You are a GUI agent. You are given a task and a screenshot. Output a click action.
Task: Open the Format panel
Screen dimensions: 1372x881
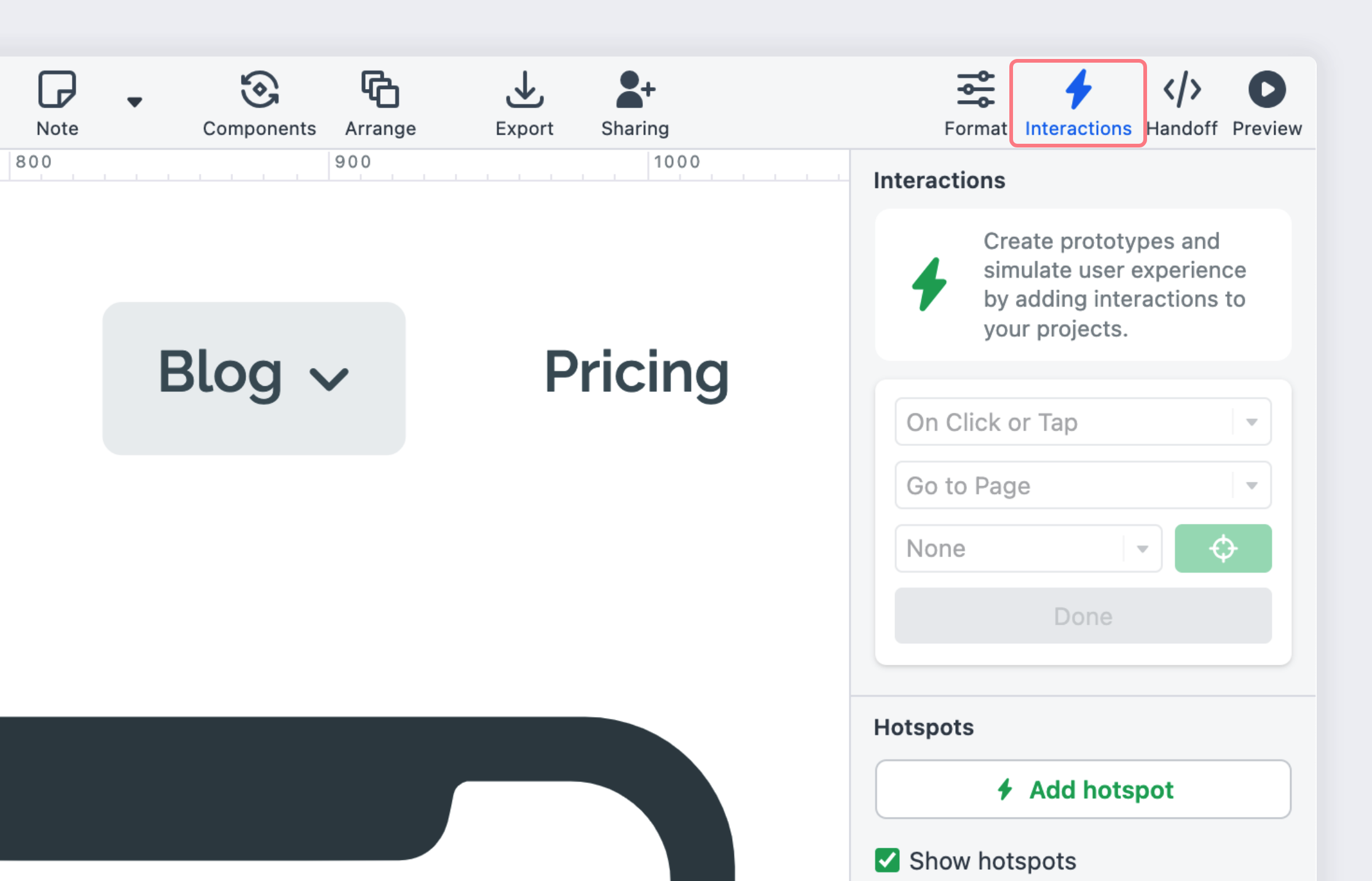click(x=976, y=100)
